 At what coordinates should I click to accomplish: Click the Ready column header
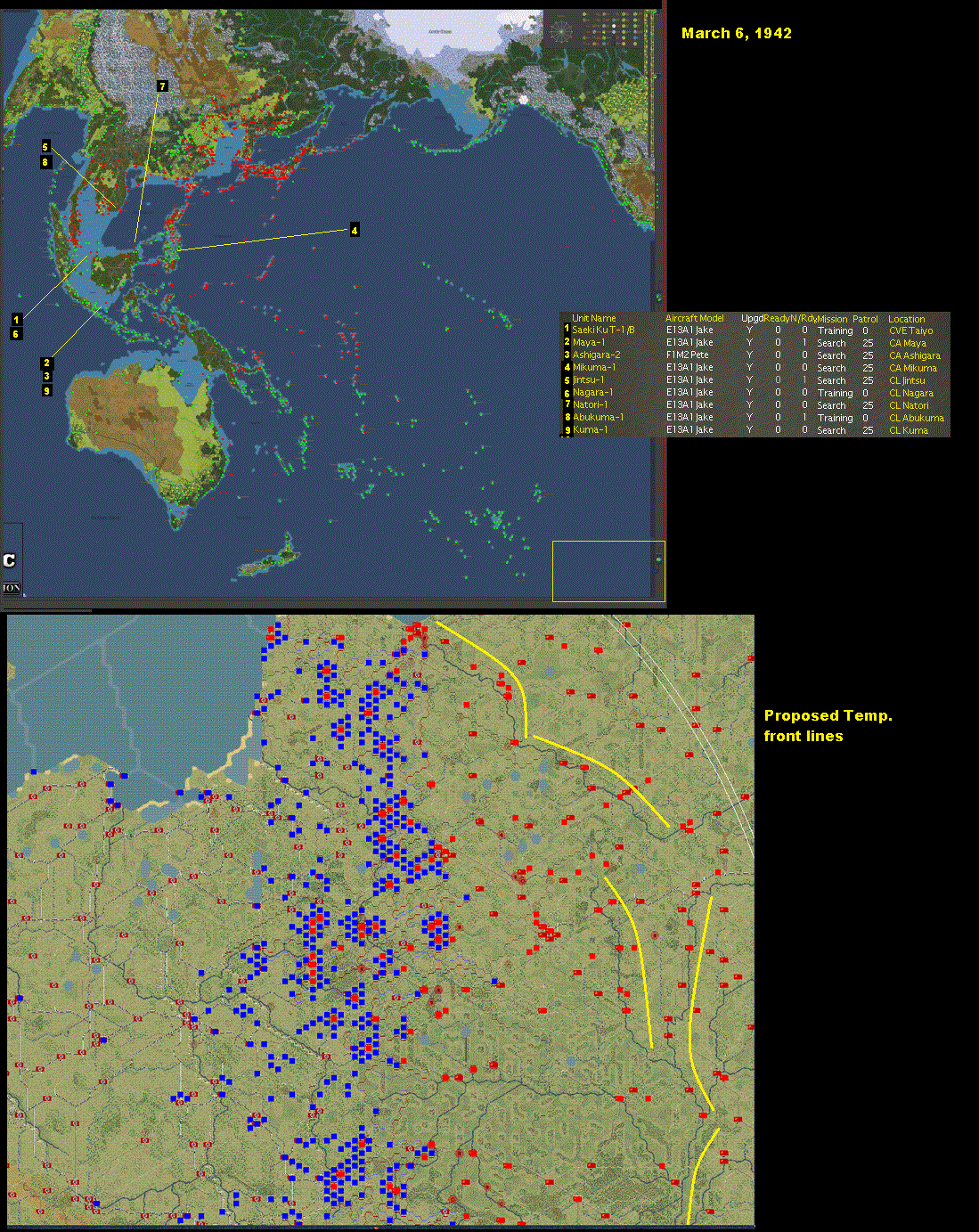(x=776, y=318)
